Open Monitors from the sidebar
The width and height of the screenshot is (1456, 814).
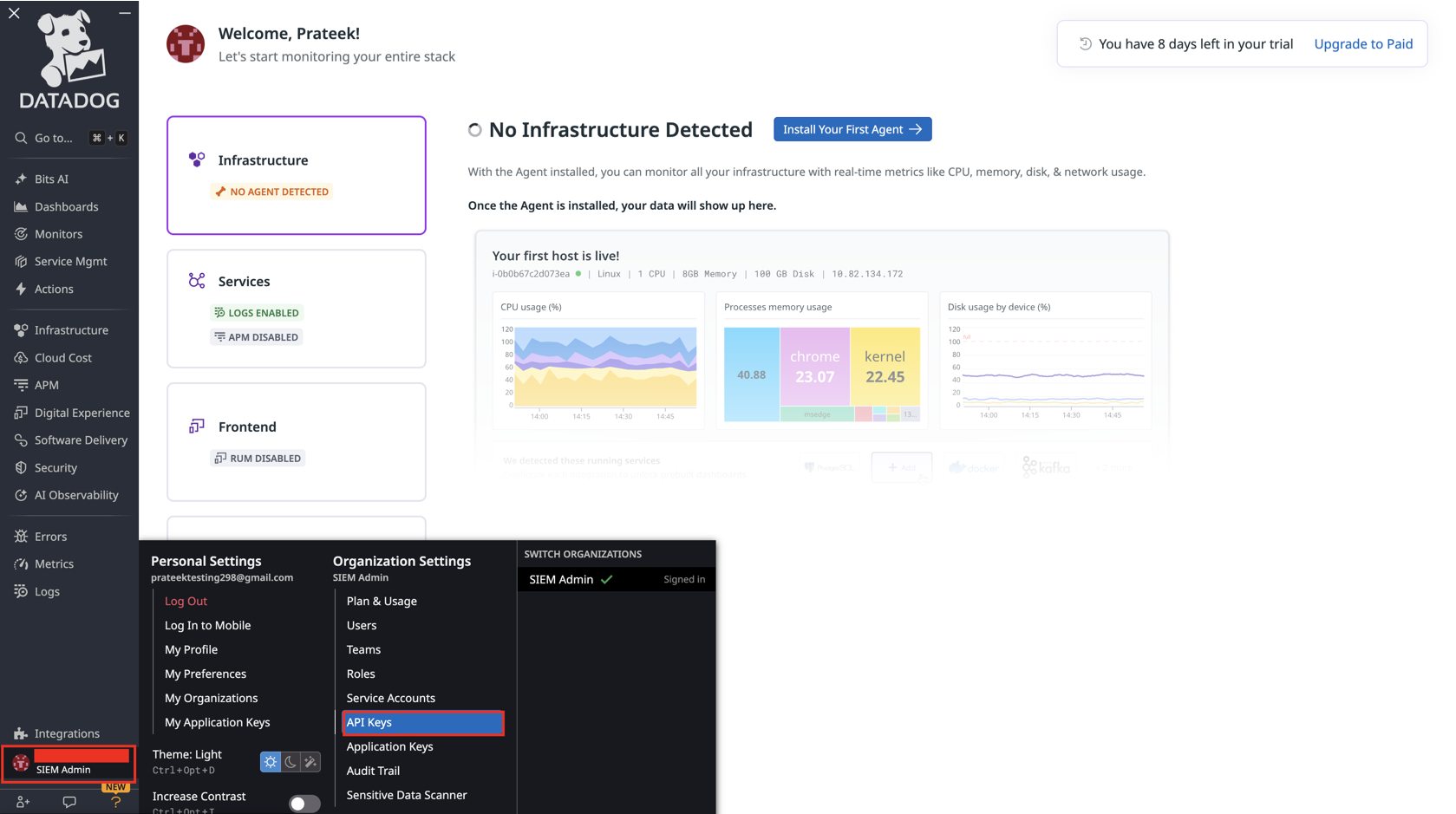pos(21,234)
